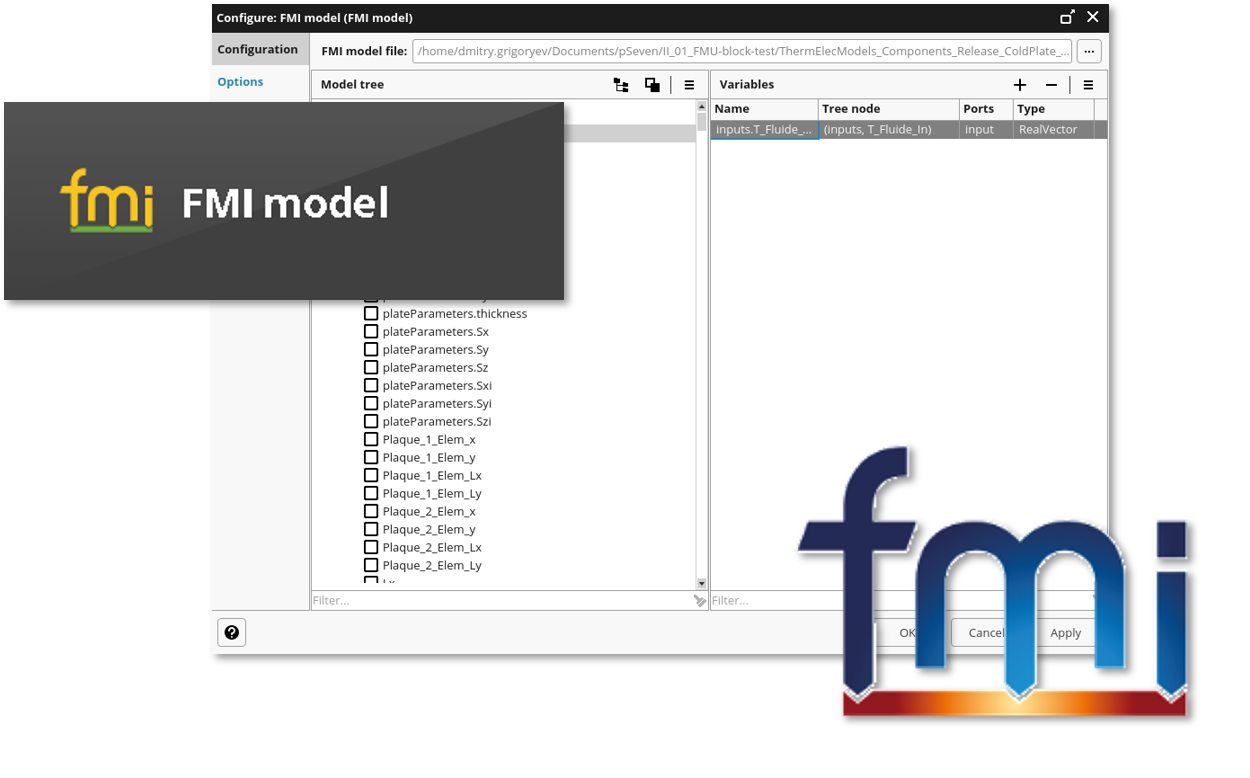This screenshot has width=1250, height=778.
Task: Close the Configure FMI model dialog
Action: 1093,17
